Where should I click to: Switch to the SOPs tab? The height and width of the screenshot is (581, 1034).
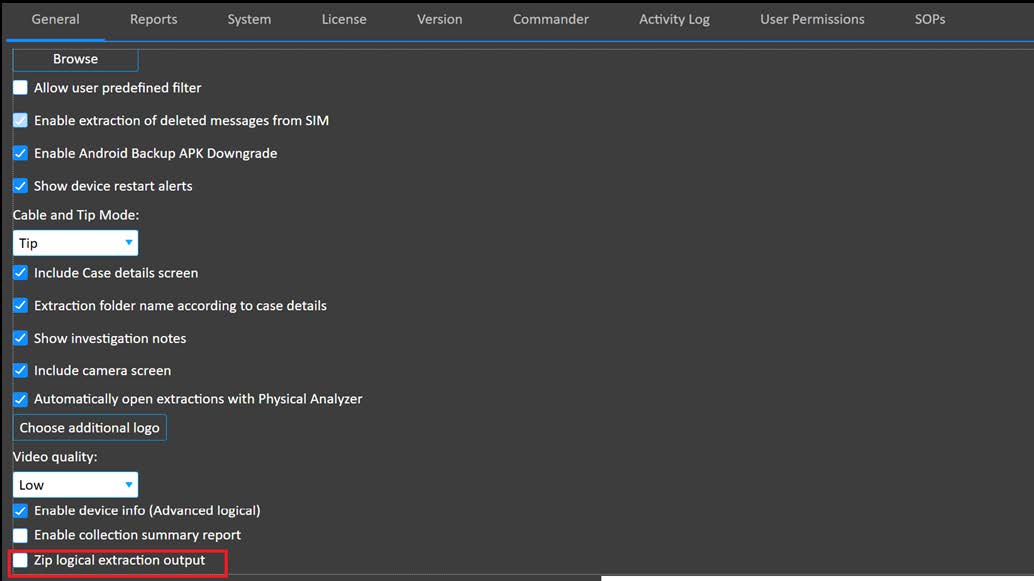point(929,19)
